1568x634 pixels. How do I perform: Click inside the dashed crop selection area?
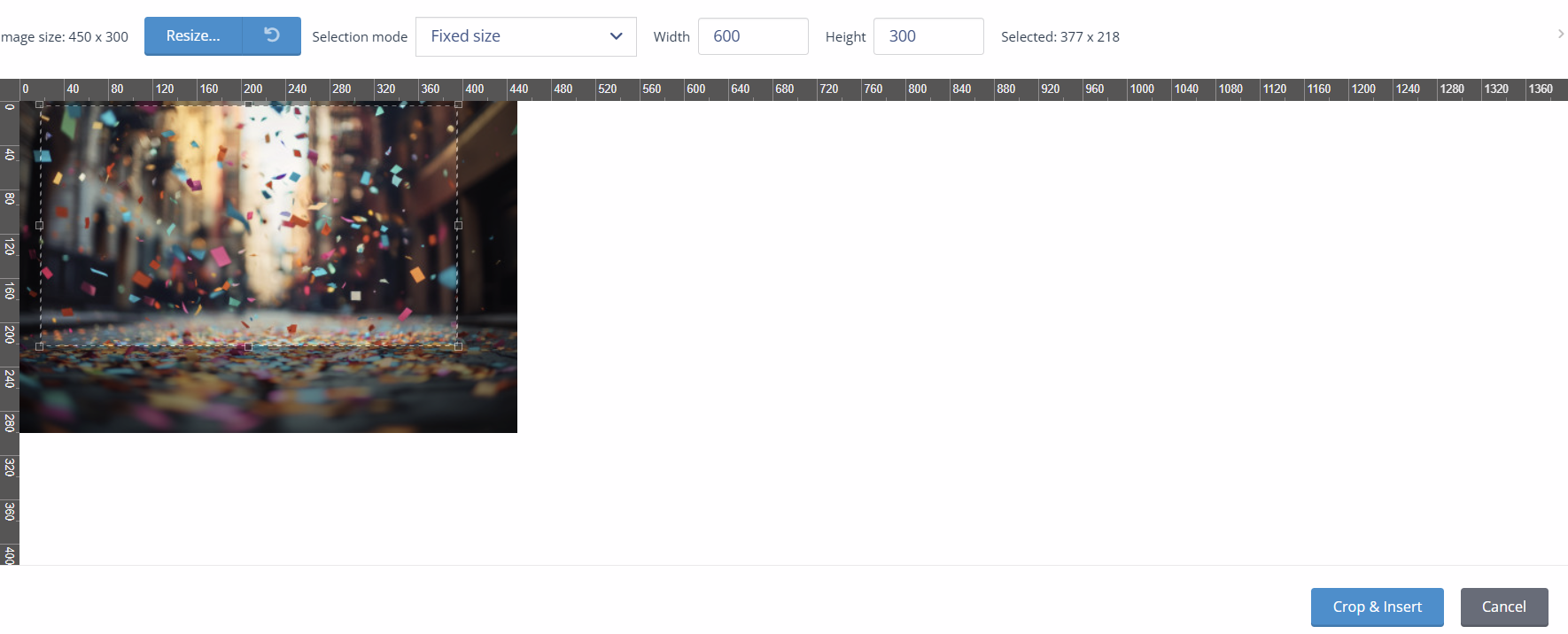tap(248, 226)
